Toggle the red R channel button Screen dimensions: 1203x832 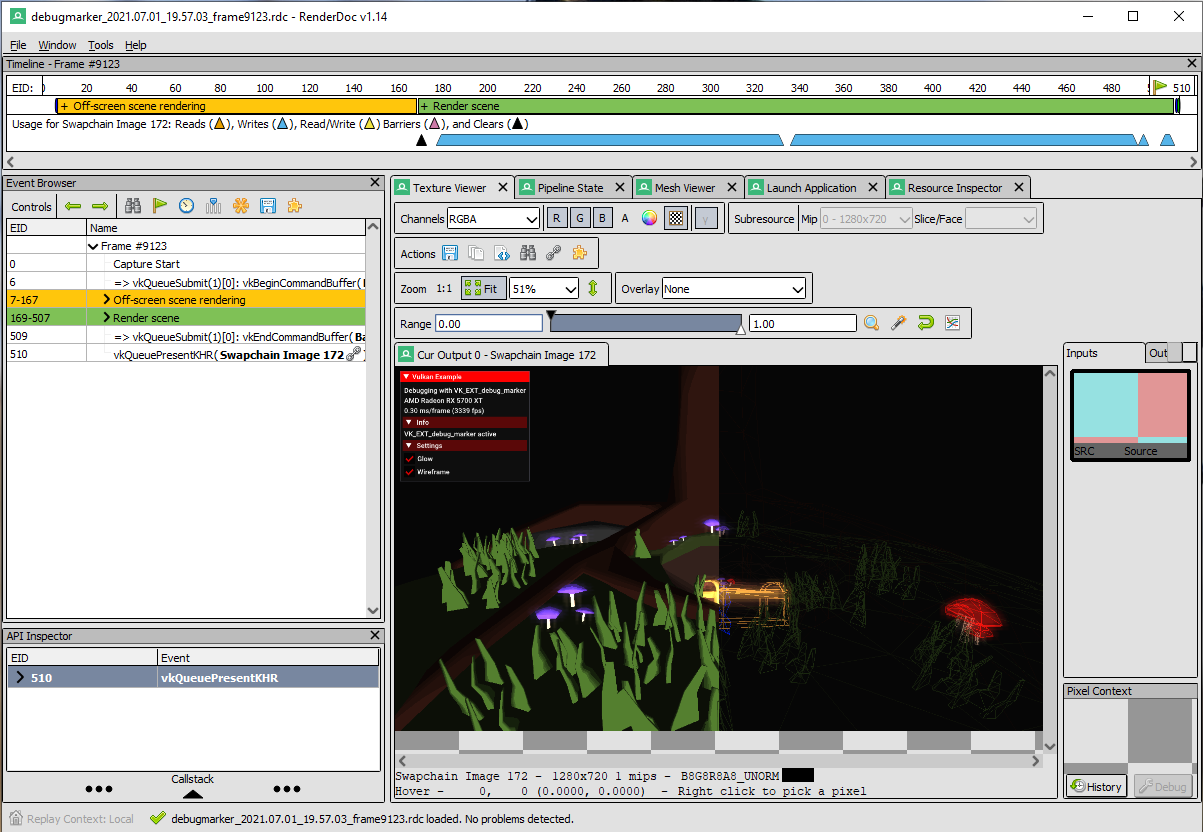[556, 218]
